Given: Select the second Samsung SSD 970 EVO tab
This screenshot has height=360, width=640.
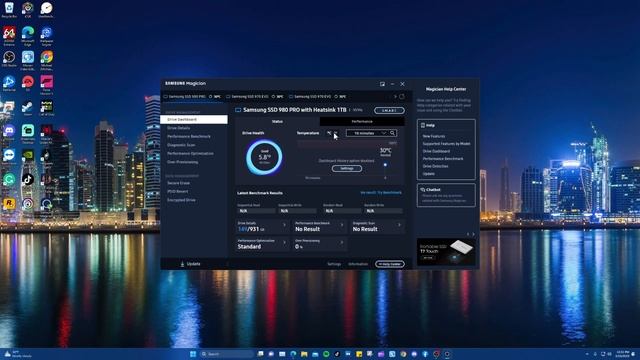Looking at the screenshot, I should coord(318,97).
